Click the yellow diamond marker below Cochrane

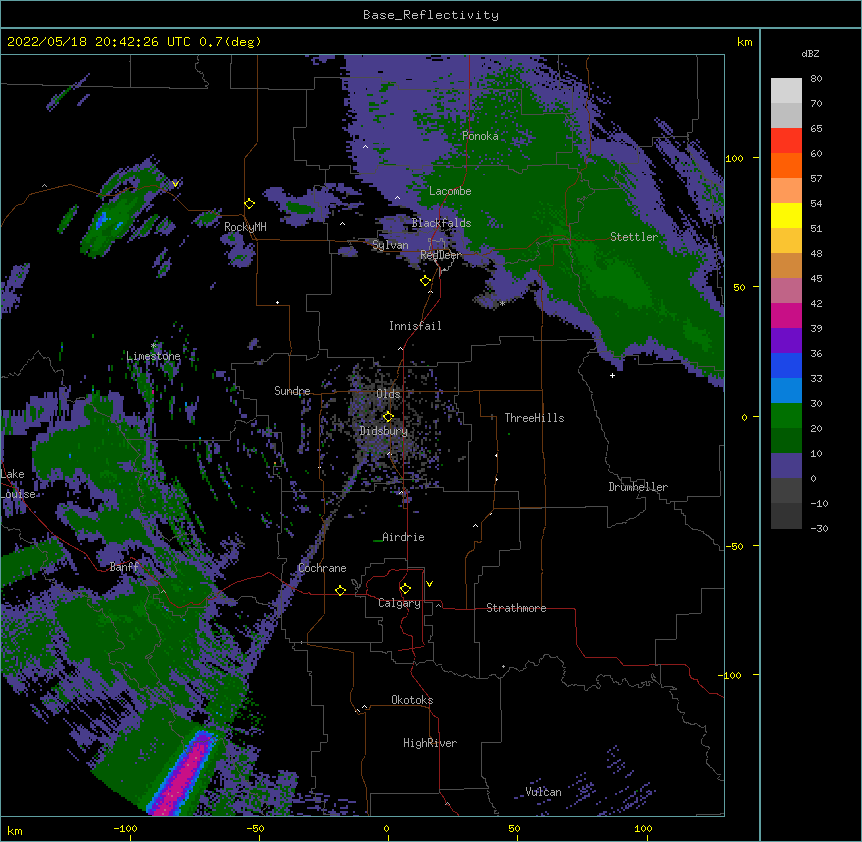(340, 590)
